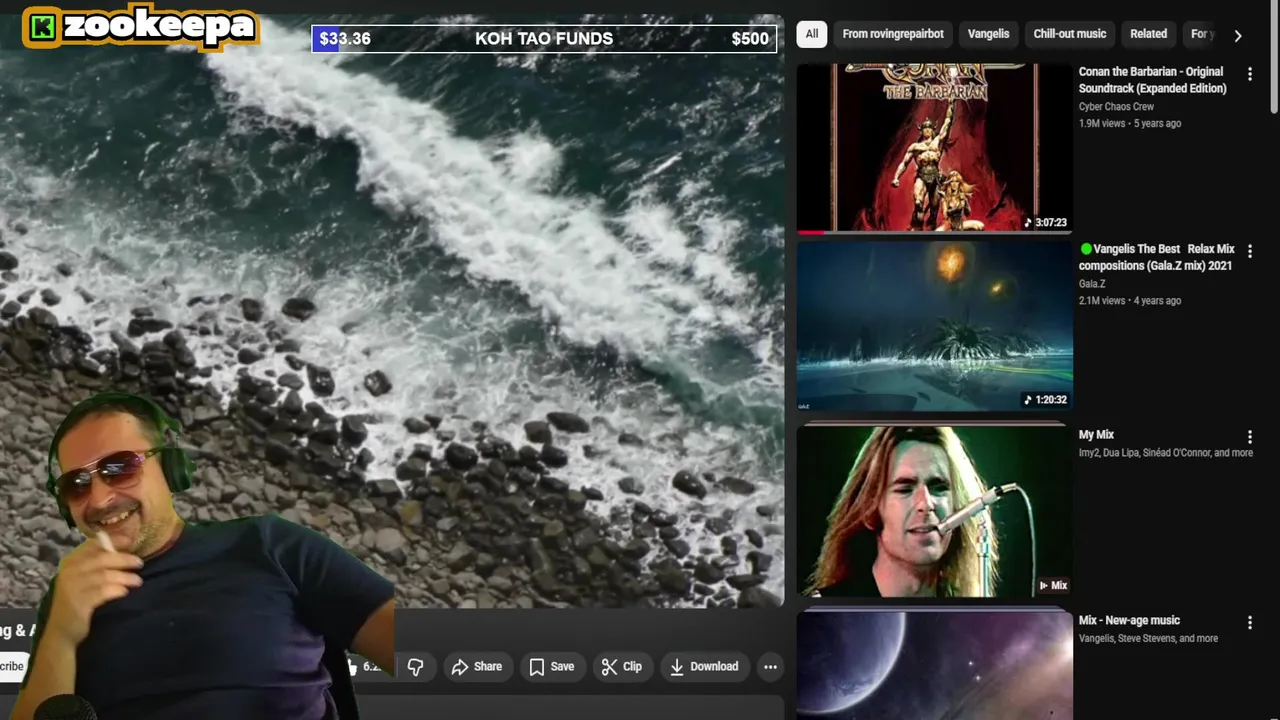Viewport: 1280px width, 720px height.
Task: Select the All filter chip
Action: [812, 34]
